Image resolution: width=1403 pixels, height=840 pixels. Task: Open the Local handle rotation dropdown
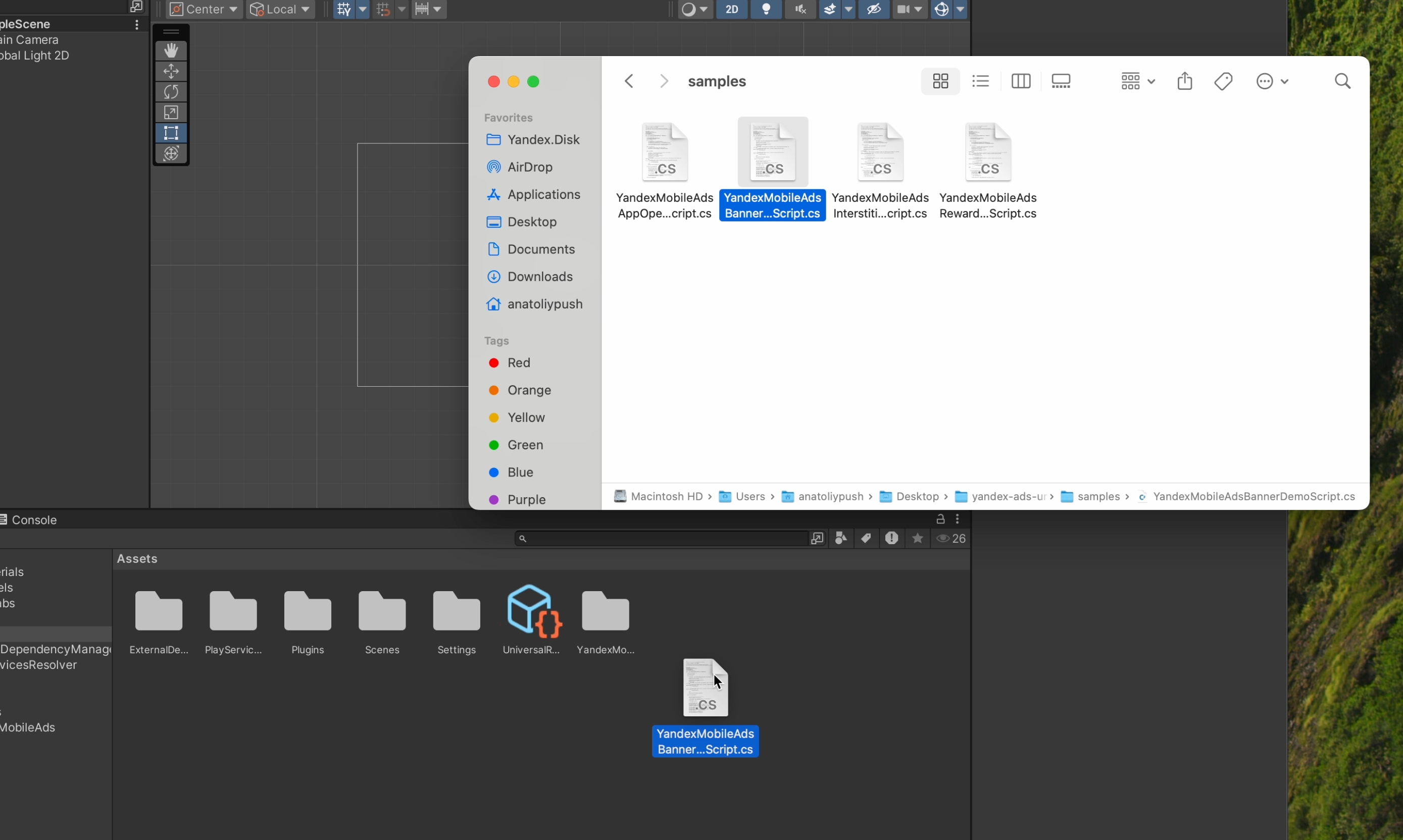coord(281,9)
